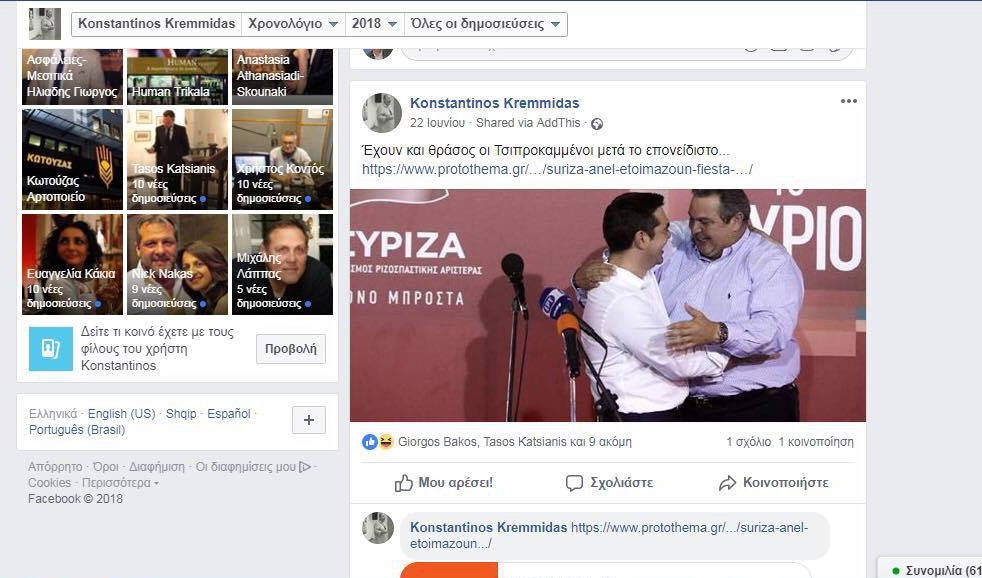Click the thumbs-up Like icon
This screenshot has height=578, width=982.
[x=404, y=483]
